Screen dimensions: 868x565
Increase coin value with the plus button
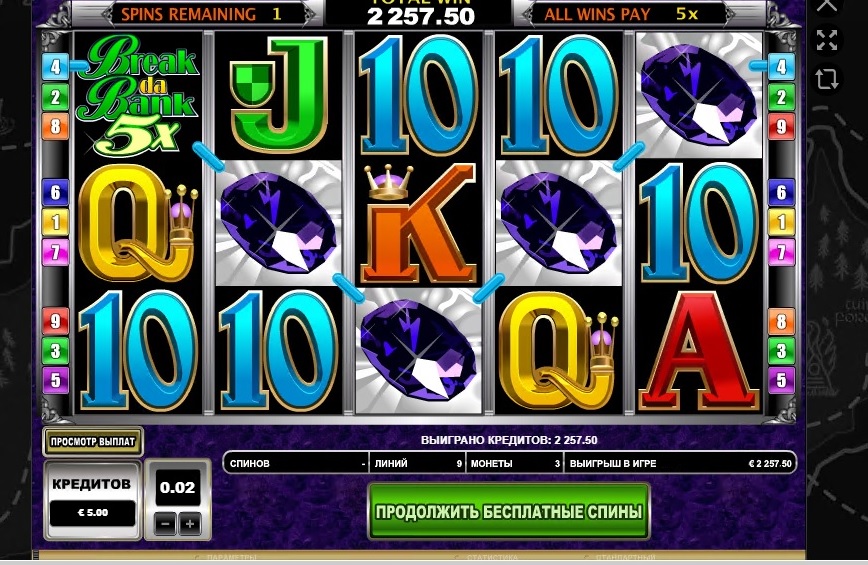[190, 524]
